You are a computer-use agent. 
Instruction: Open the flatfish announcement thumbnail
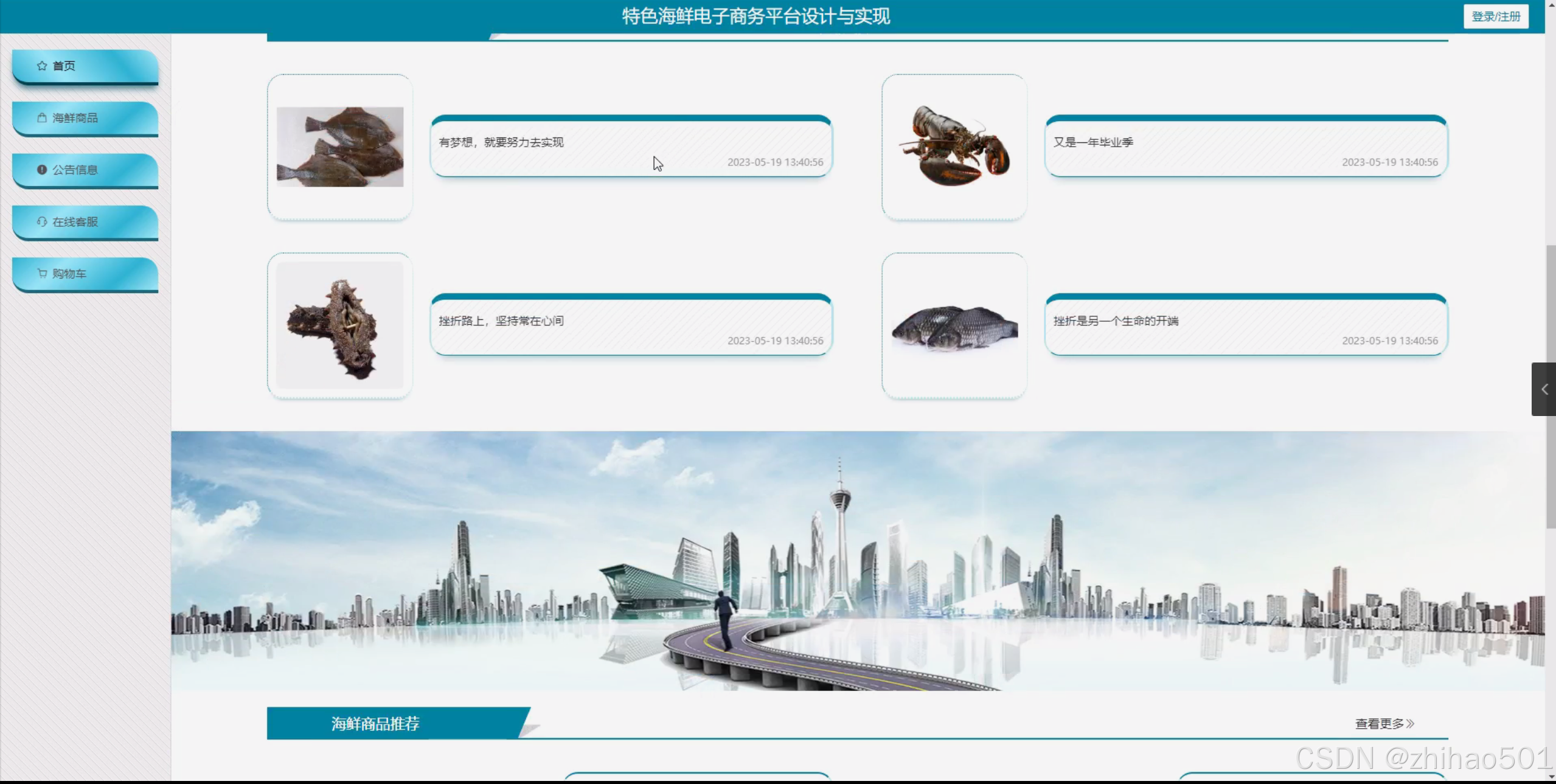(x=340, y=147)
